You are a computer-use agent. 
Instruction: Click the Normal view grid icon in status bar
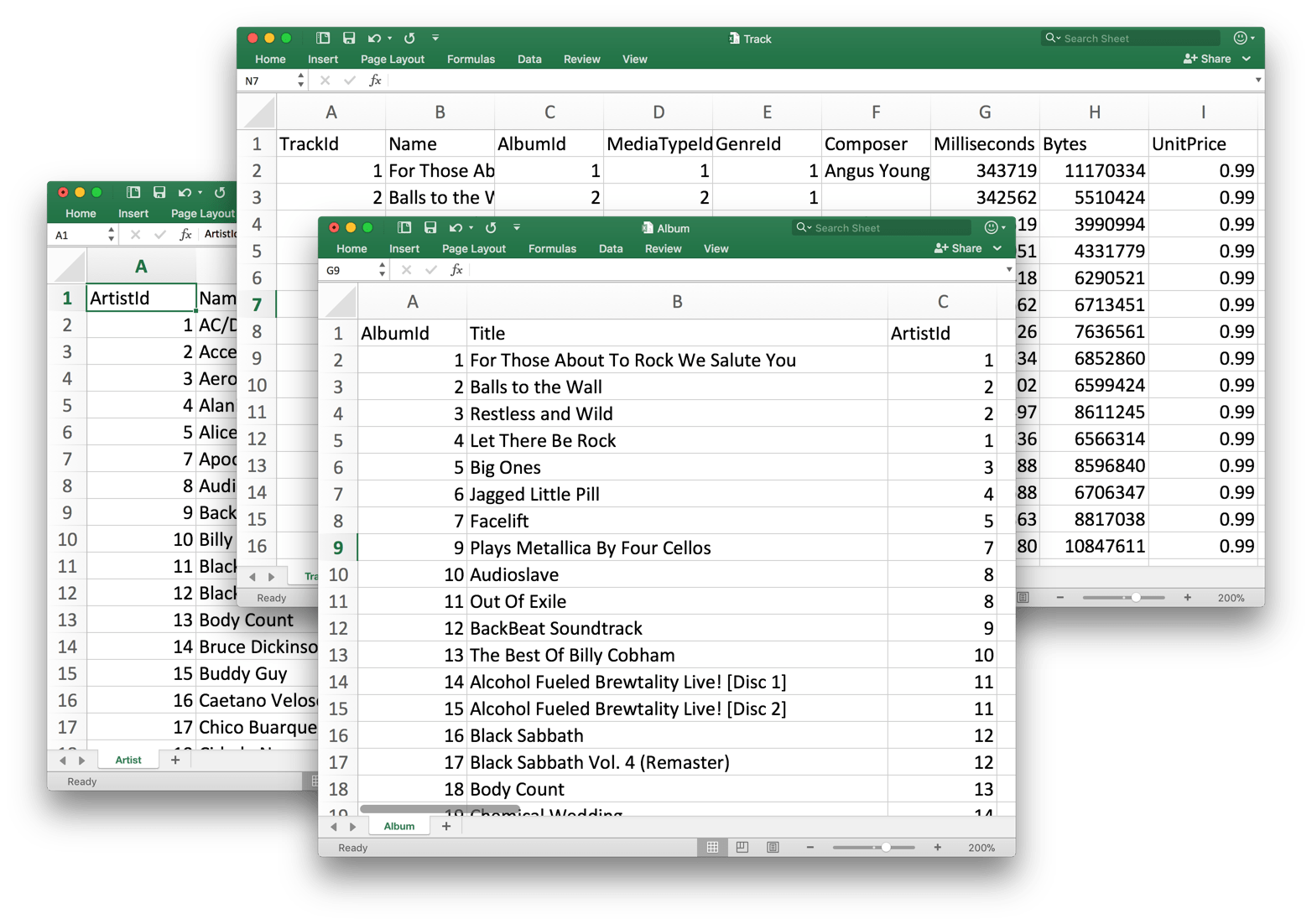tap(711, 847)
